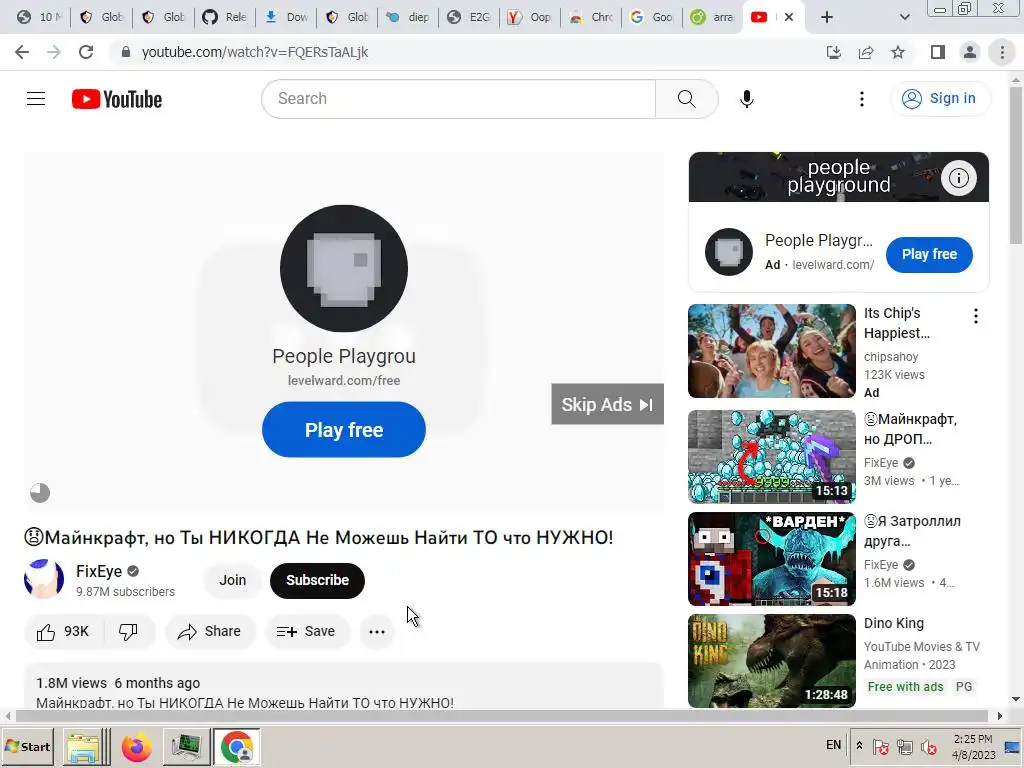Expand Chrome tab search dropdown
1024x768 pixels.
(x=904, y=17)
